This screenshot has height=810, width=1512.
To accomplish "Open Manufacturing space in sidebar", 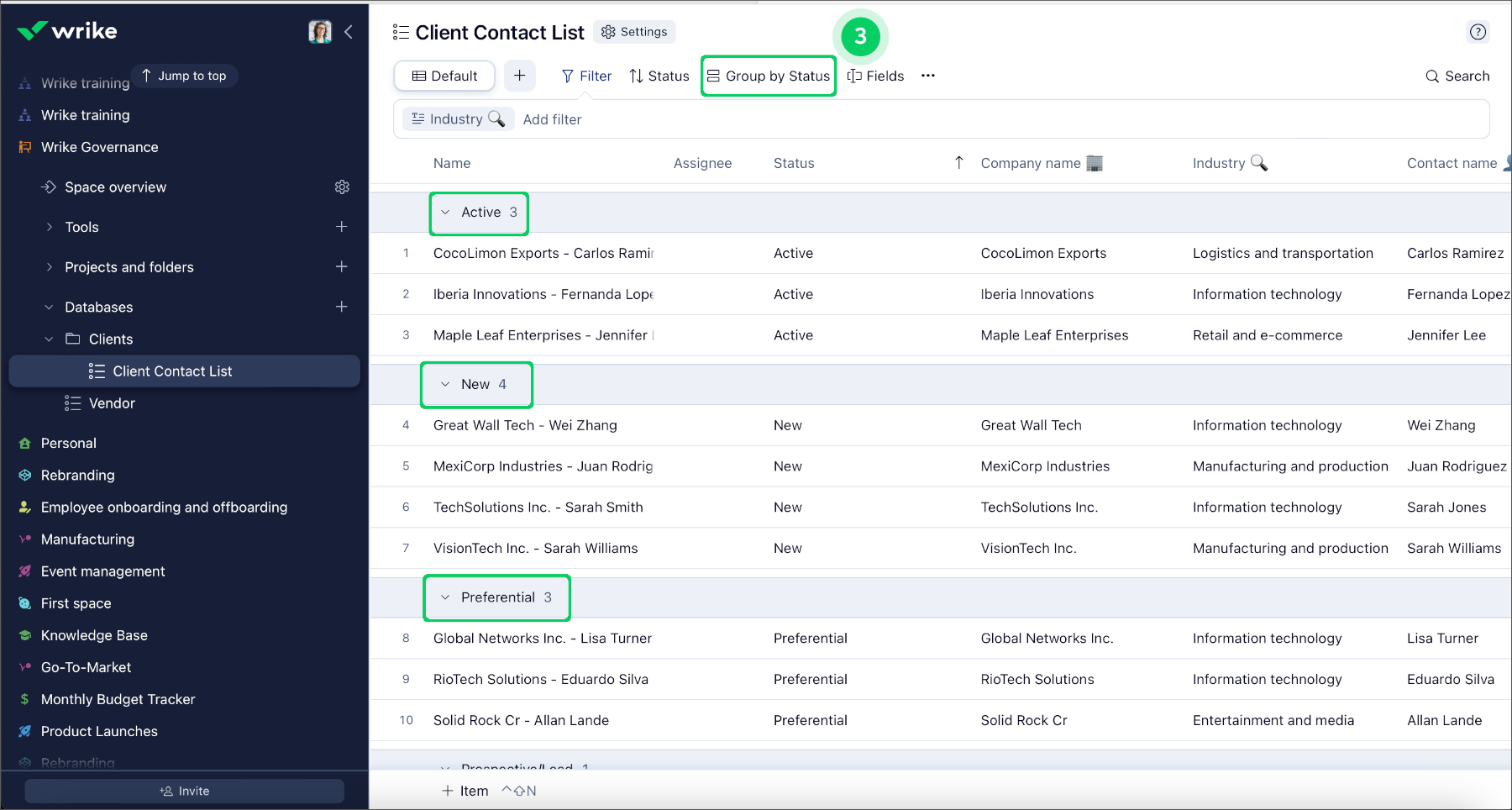I will pos(87,539).
